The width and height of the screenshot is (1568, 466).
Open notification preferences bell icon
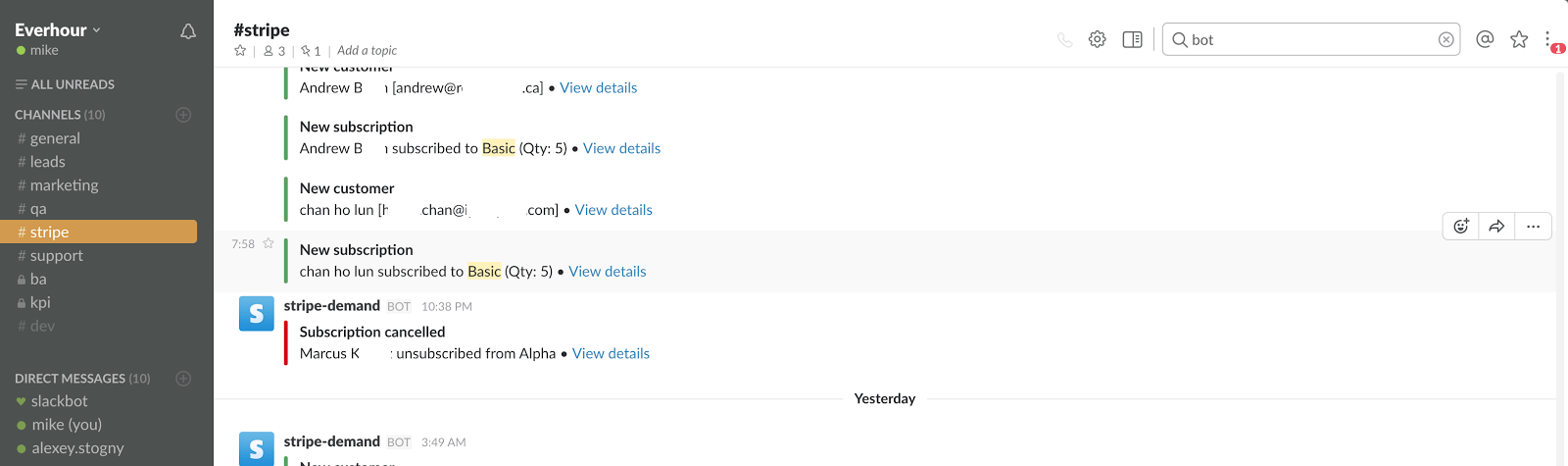pos(188,31)
